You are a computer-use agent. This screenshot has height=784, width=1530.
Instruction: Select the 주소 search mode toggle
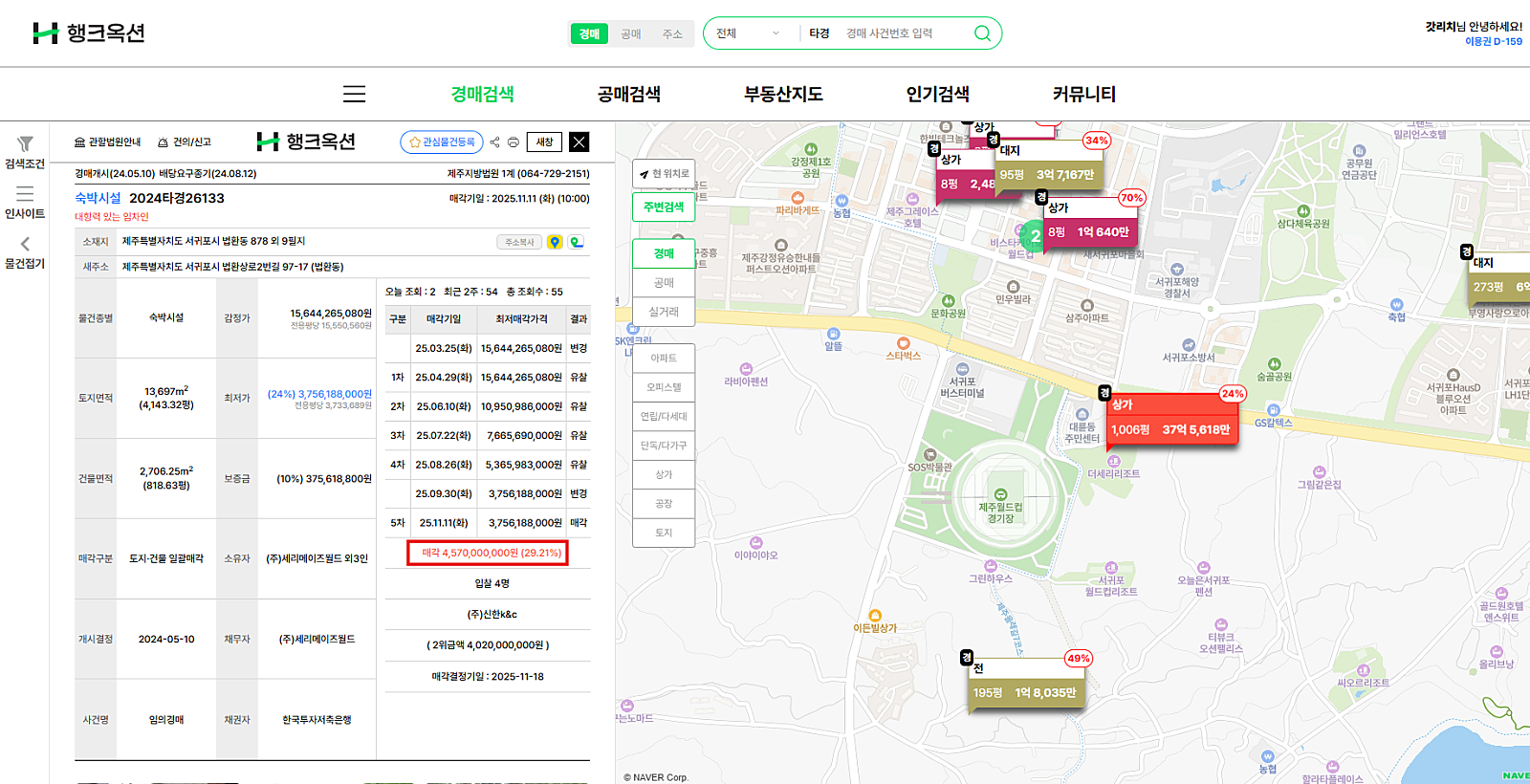pyautogui.click(x=672, y=34)
